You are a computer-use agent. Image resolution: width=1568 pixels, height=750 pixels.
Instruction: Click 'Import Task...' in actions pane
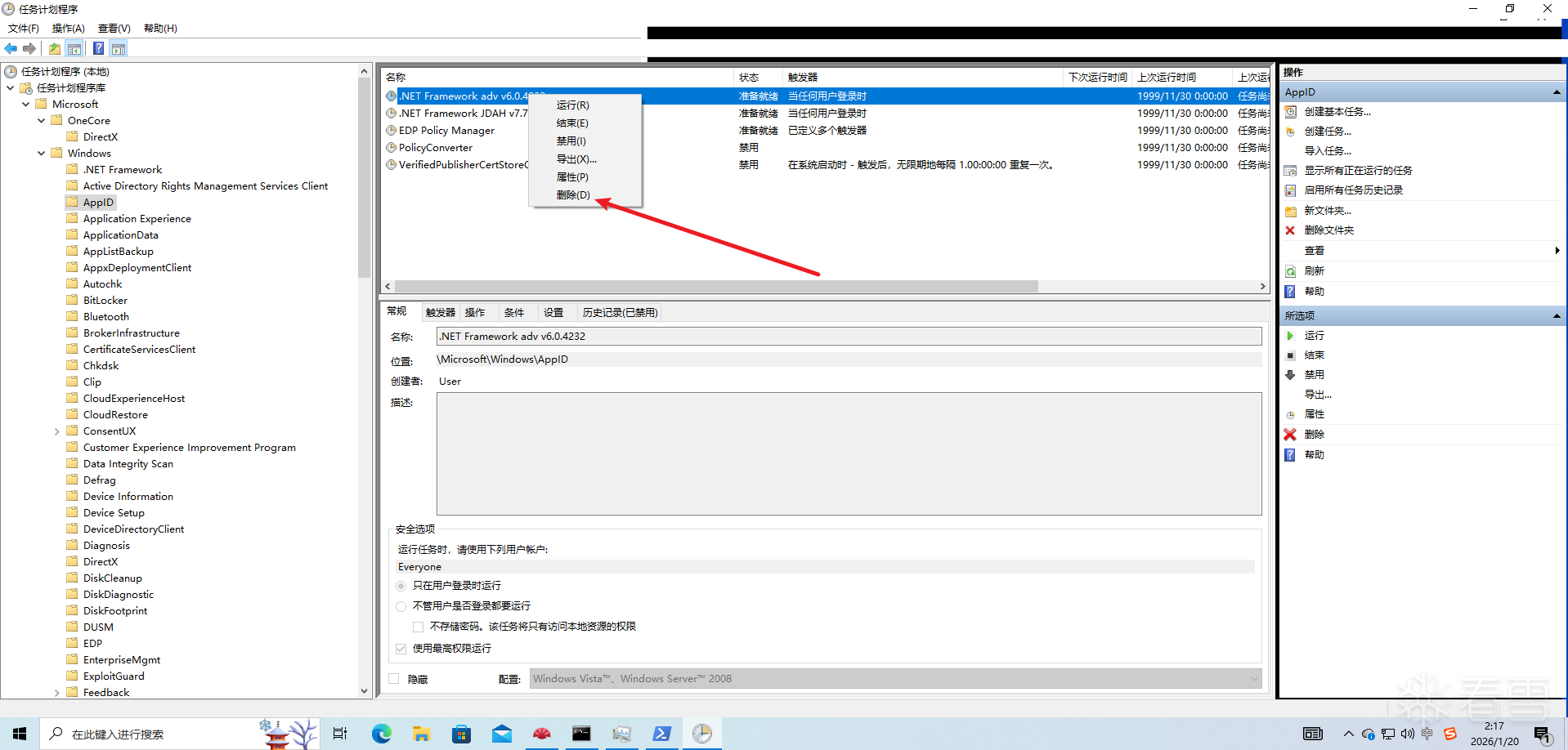tap(1328, 151)
